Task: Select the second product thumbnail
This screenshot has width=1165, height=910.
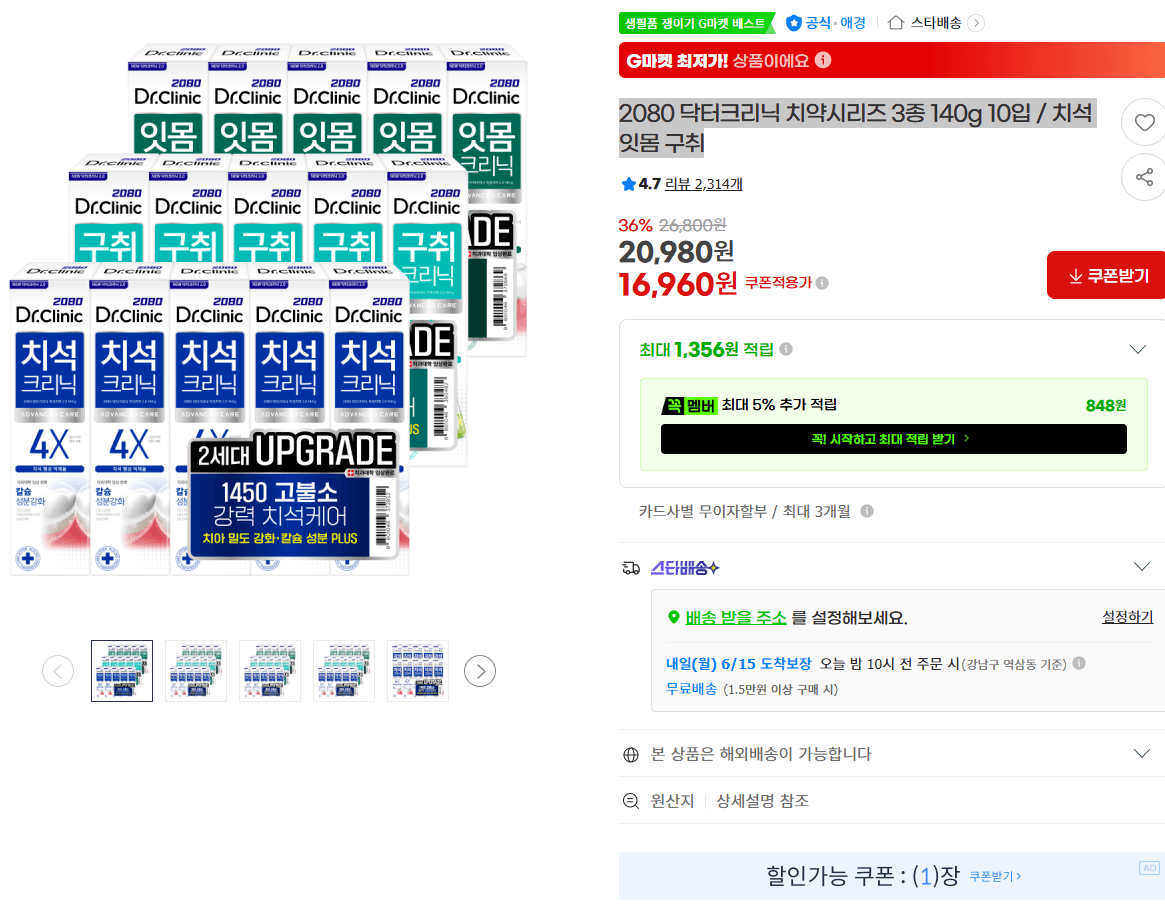Action: [195, 671]
